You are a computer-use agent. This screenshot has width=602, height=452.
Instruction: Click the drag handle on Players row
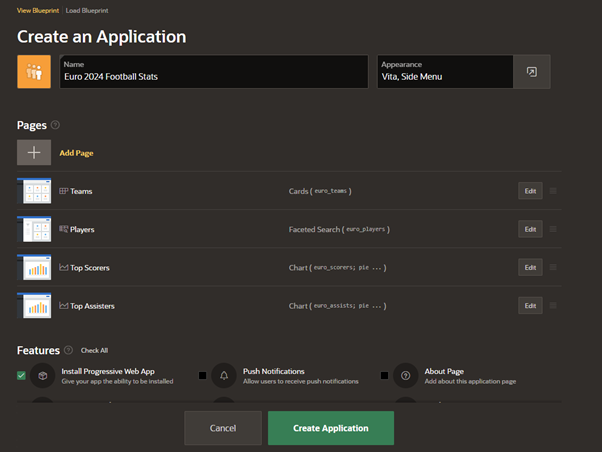click(x=553, y=229)
